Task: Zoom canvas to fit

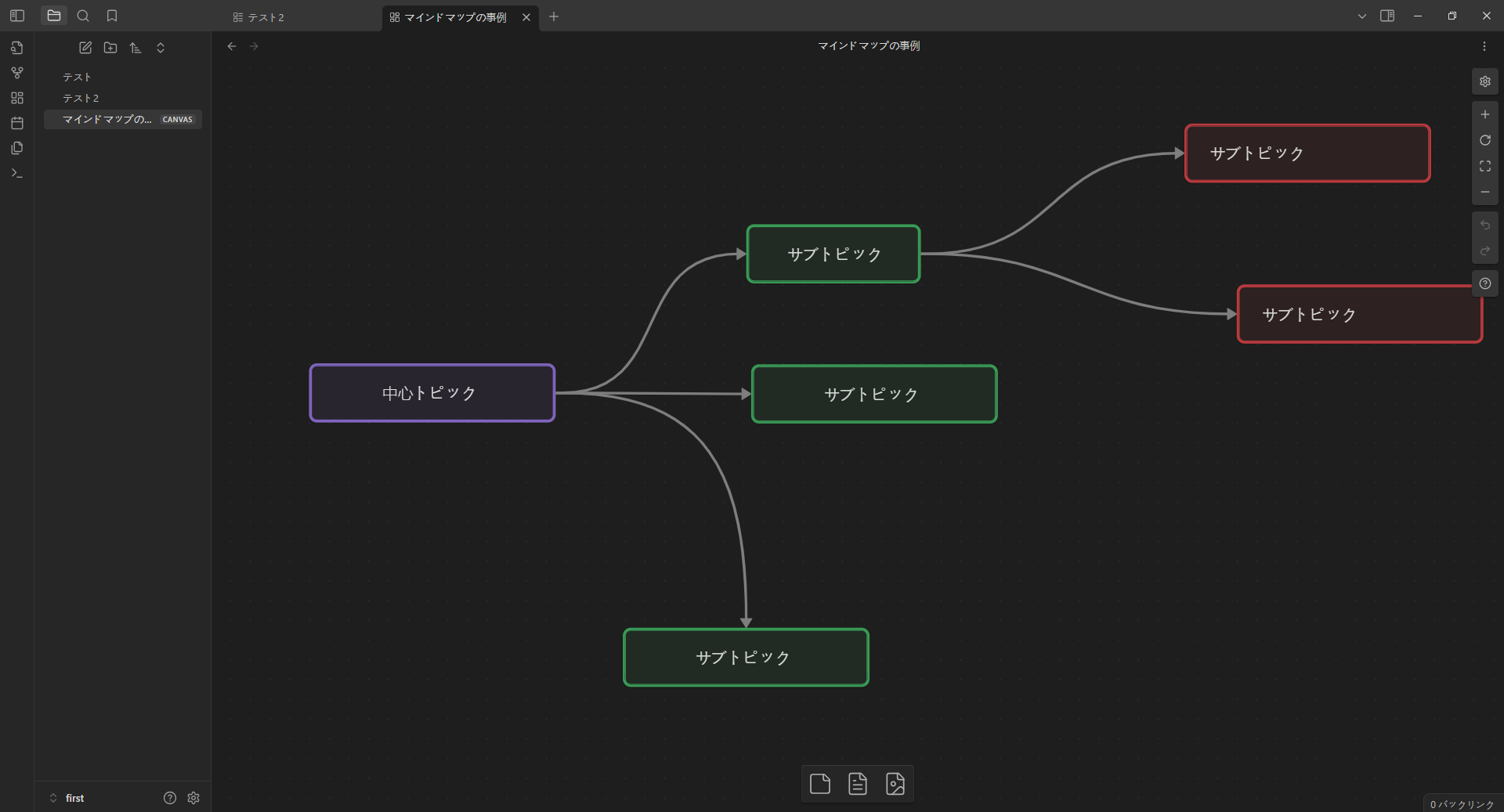Action: (x=1485, y=166)
